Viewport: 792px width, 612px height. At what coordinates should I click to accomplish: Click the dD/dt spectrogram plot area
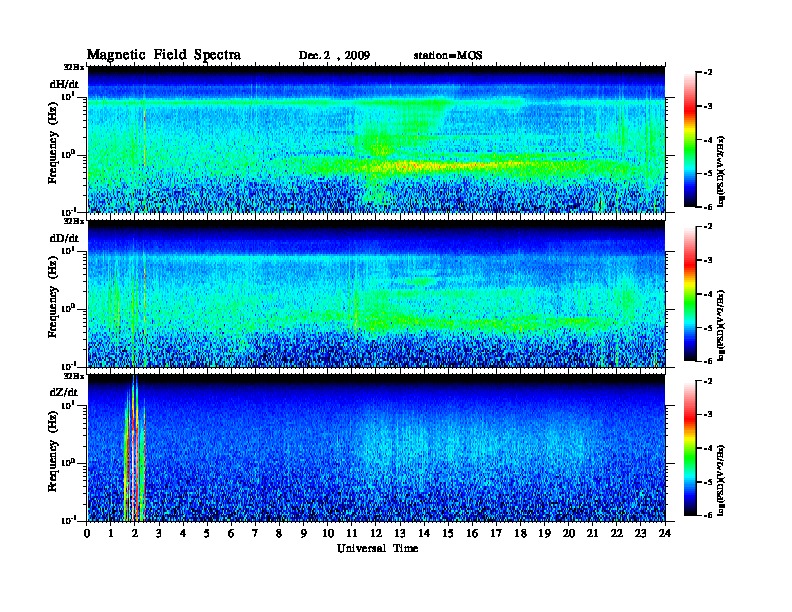[376, 293]
